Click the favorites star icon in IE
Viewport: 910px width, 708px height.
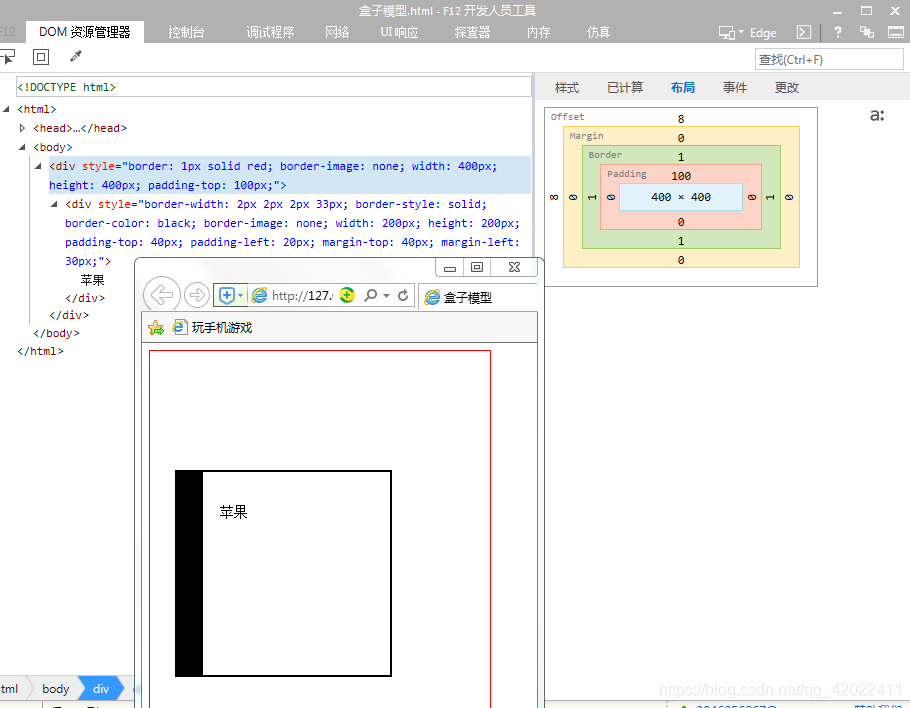pos(156,328)
